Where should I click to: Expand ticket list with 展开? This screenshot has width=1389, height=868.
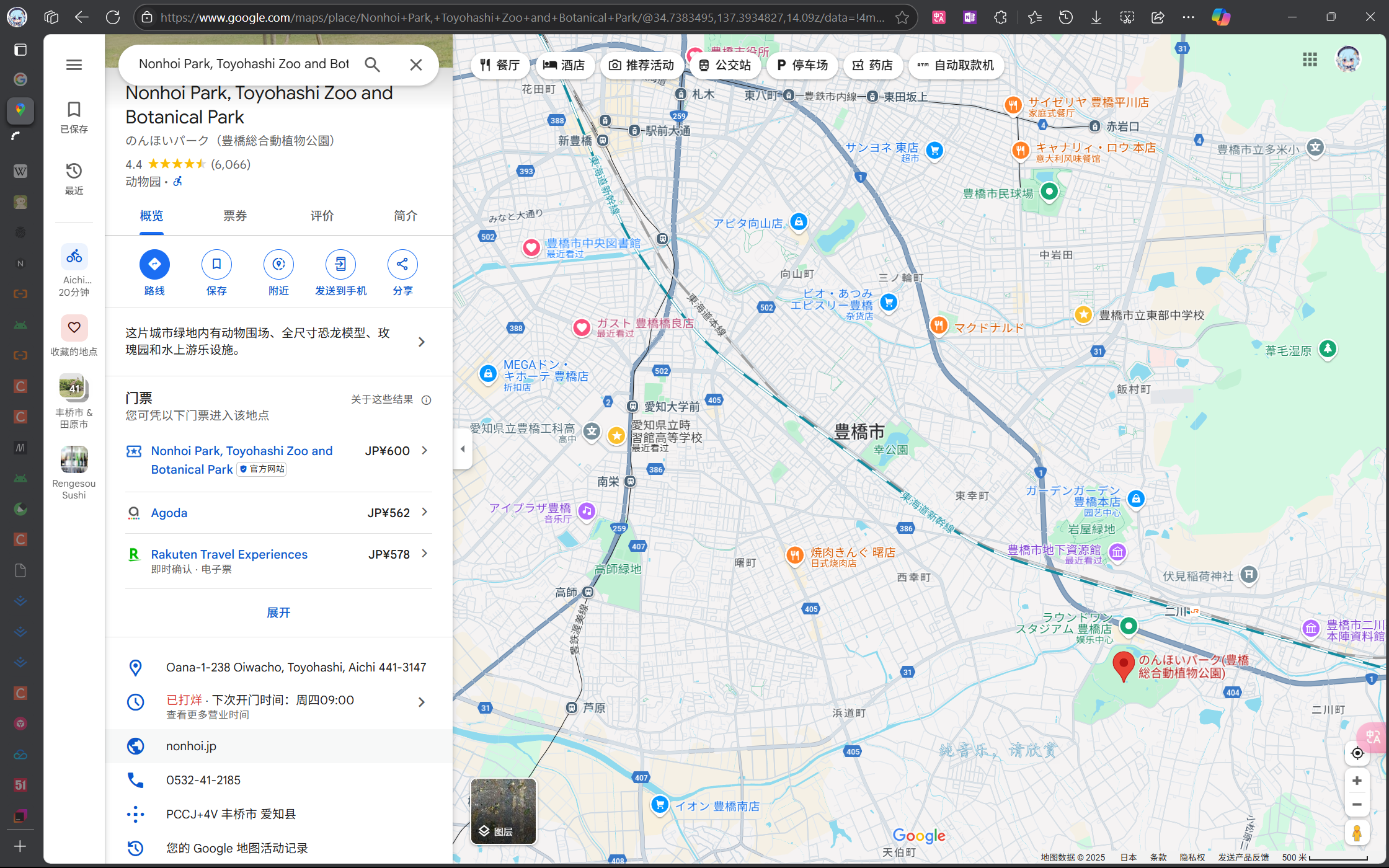[278, 613]
